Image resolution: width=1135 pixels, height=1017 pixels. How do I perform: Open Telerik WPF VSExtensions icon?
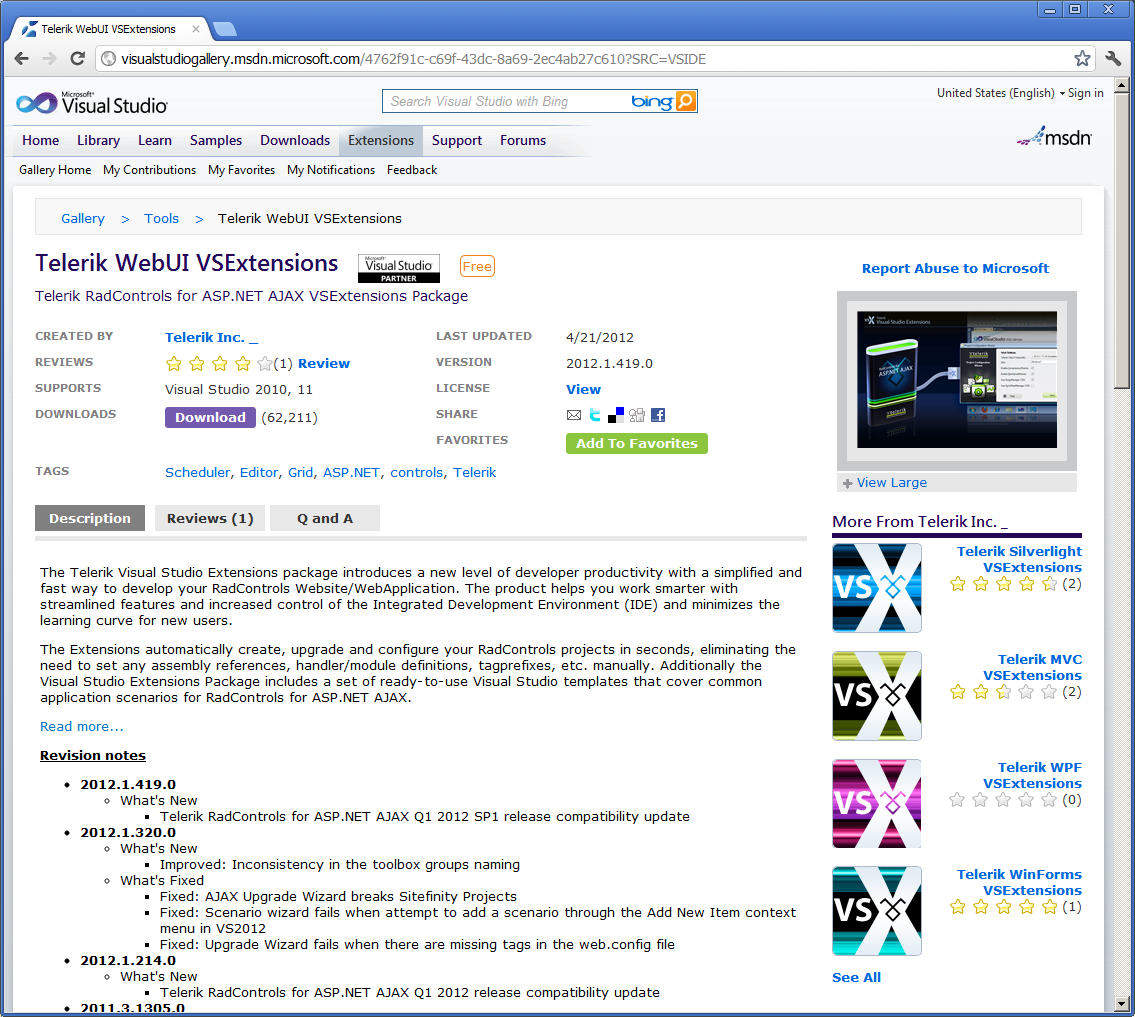877,803
